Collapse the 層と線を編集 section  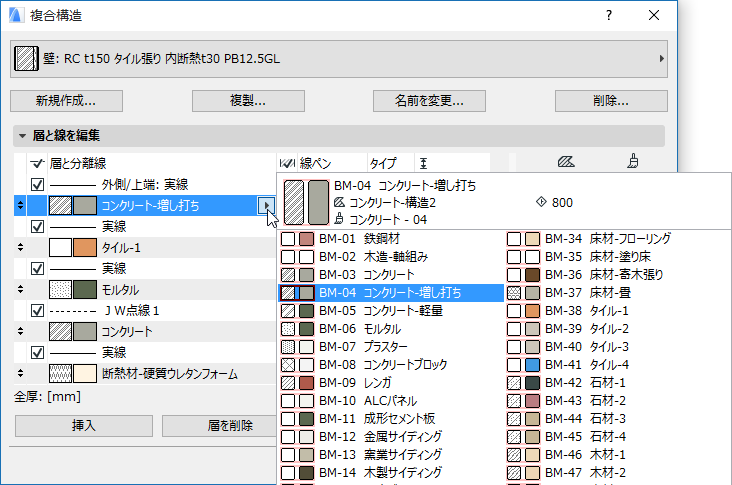coord(22,136)
